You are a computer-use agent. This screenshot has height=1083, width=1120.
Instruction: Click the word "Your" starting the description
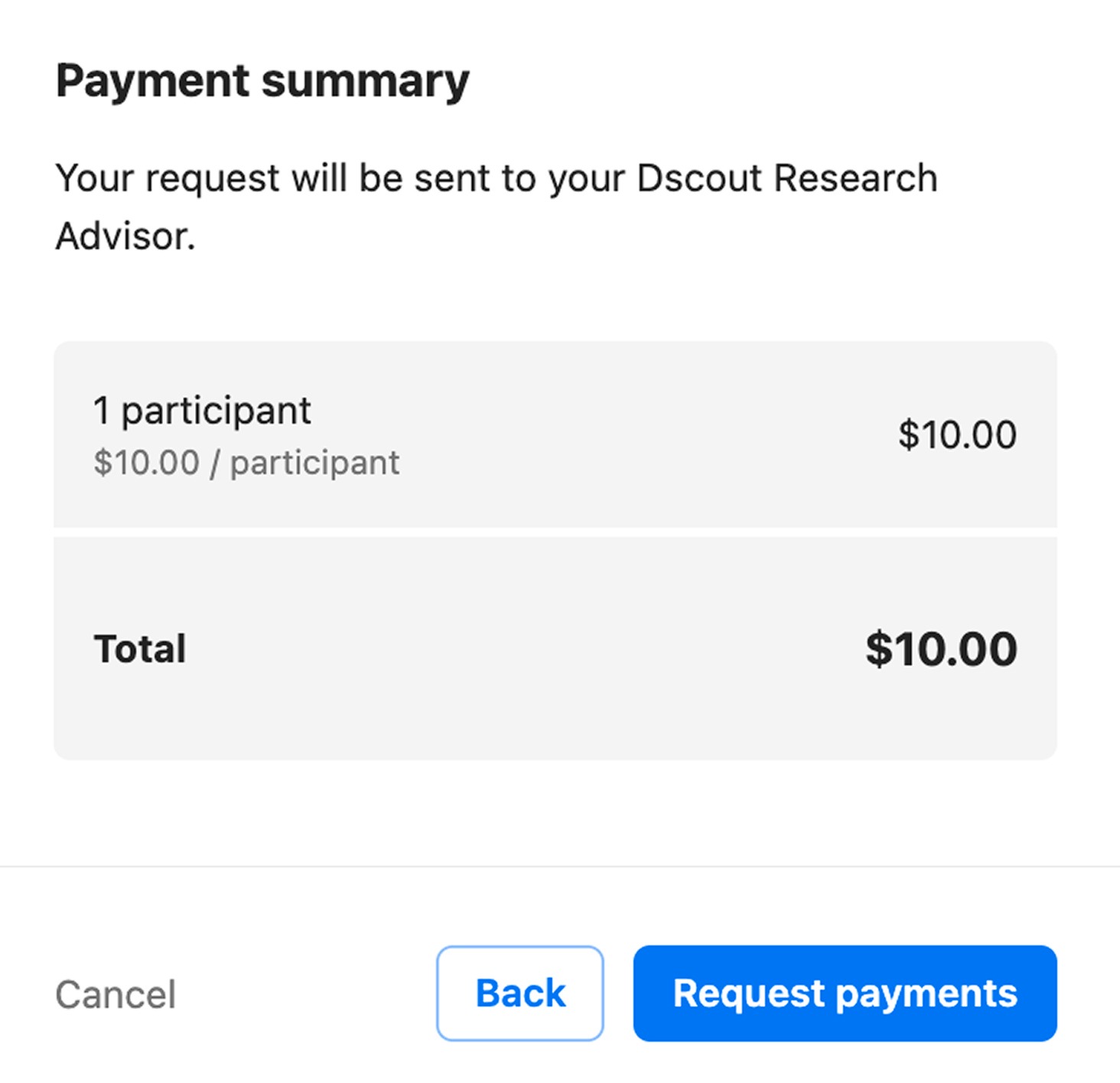point(93,179)
